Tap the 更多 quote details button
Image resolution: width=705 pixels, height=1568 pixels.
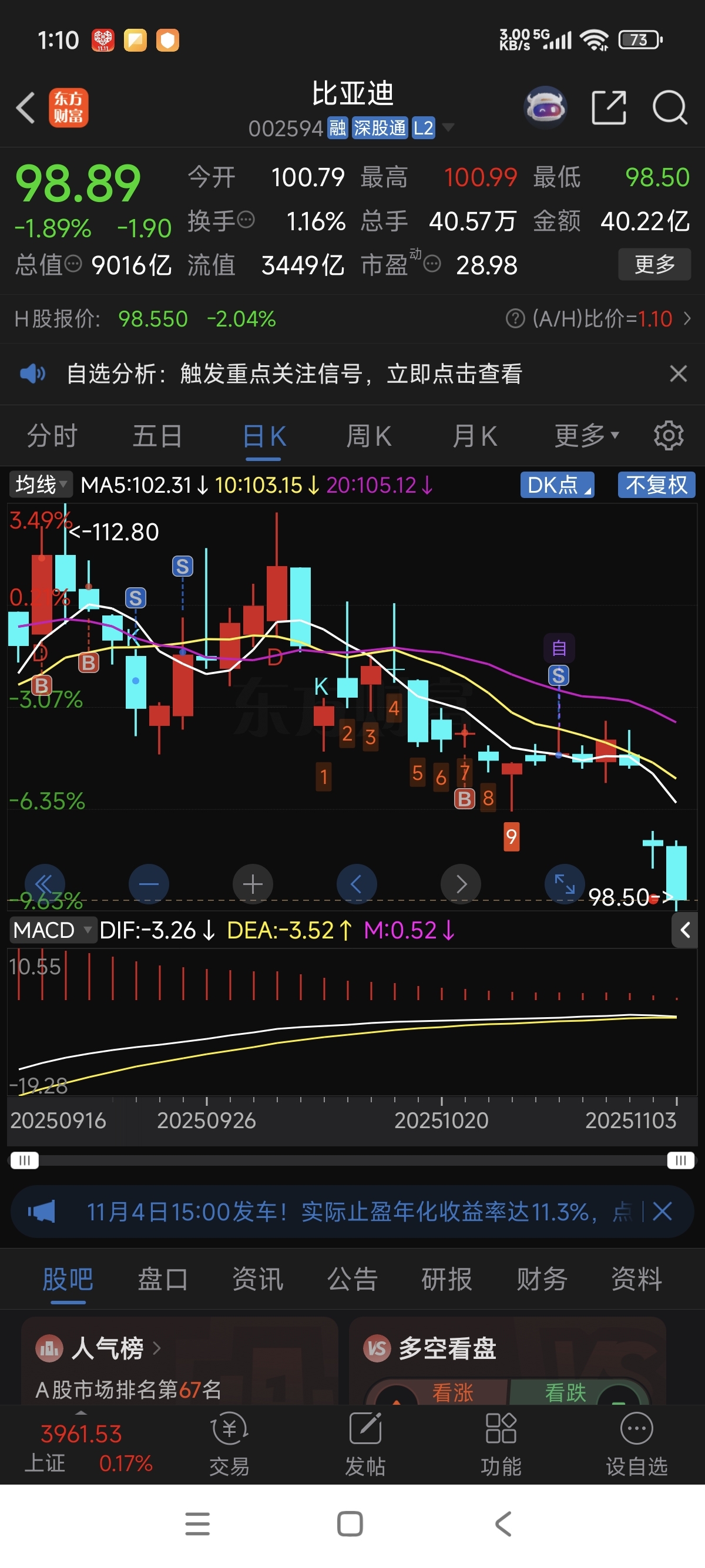pyautogui.click(x=654, y=264)
